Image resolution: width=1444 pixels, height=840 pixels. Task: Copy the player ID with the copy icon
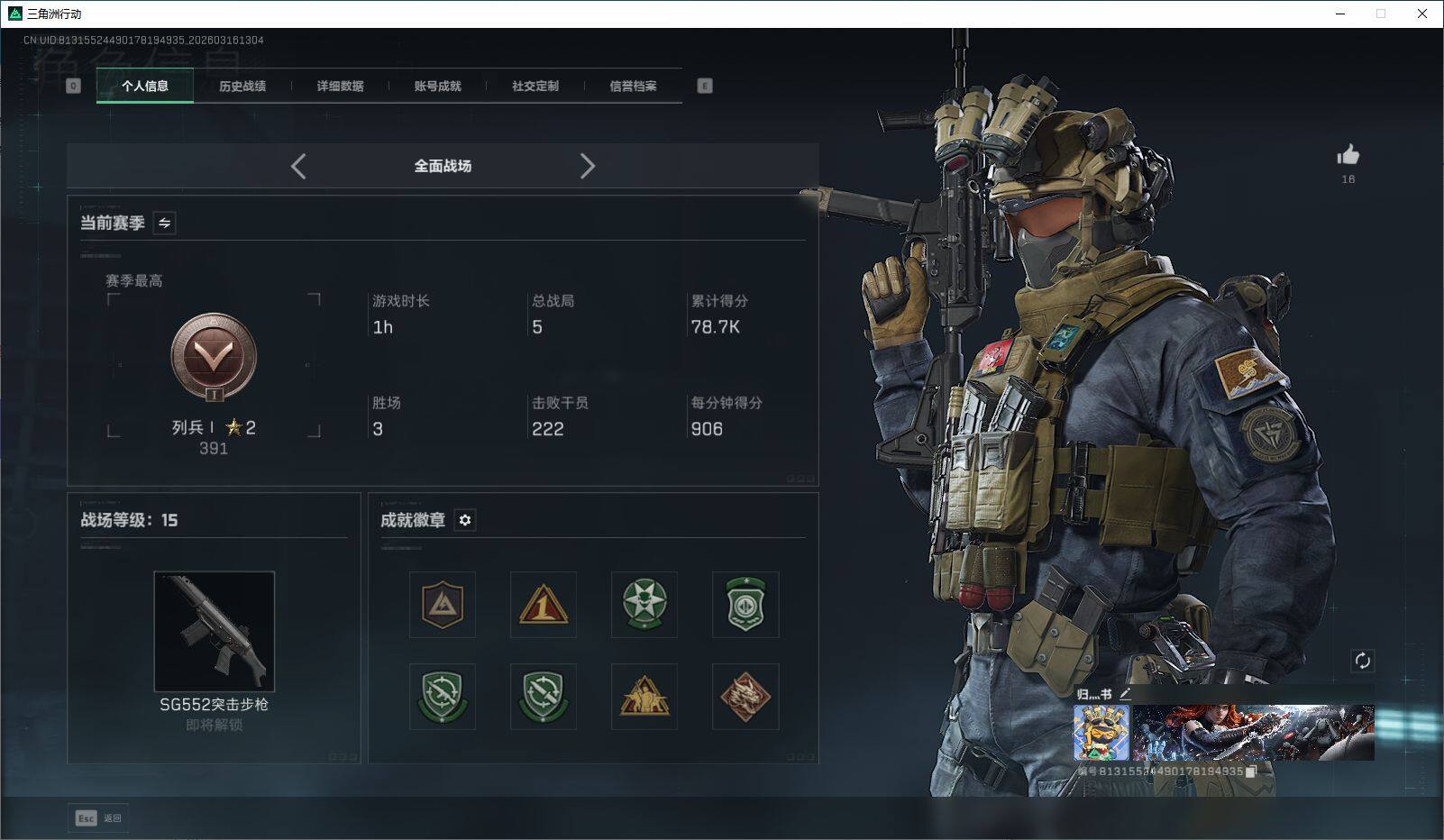[x=1251, y=772]
